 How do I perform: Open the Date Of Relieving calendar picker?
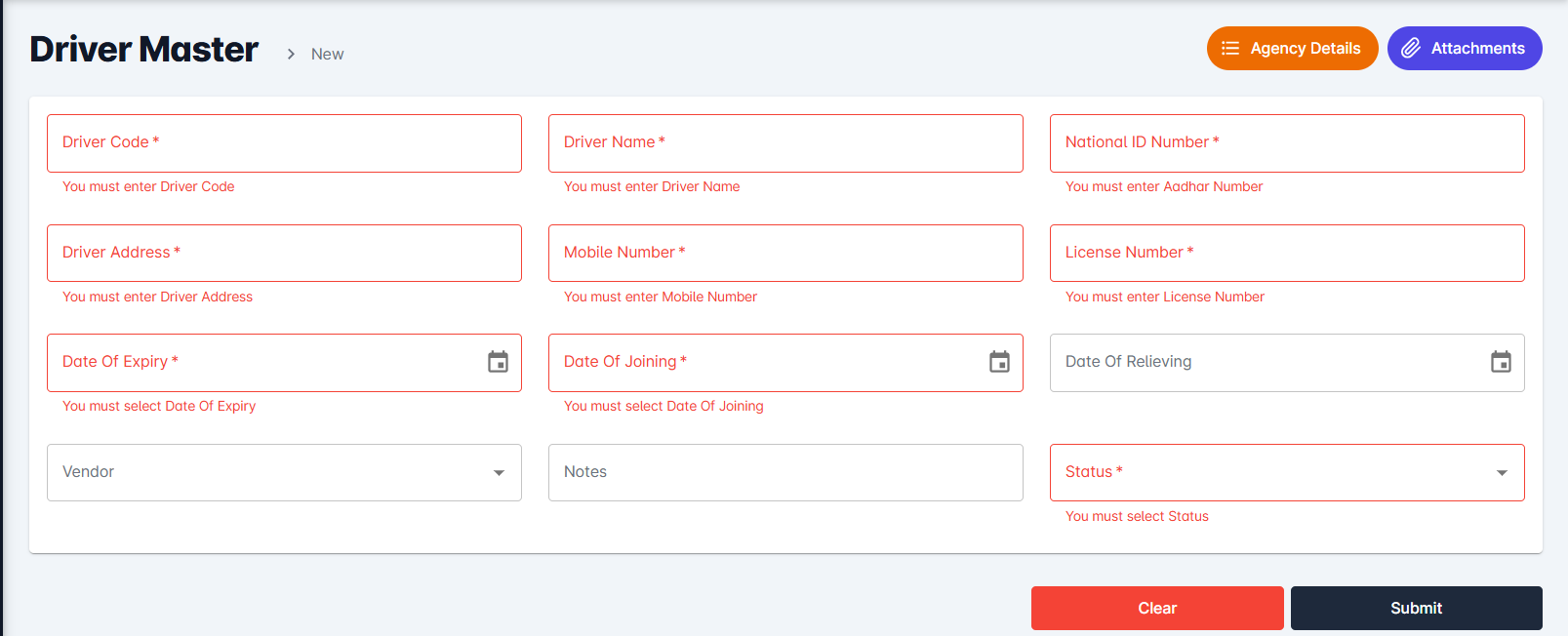(1501, 362)
